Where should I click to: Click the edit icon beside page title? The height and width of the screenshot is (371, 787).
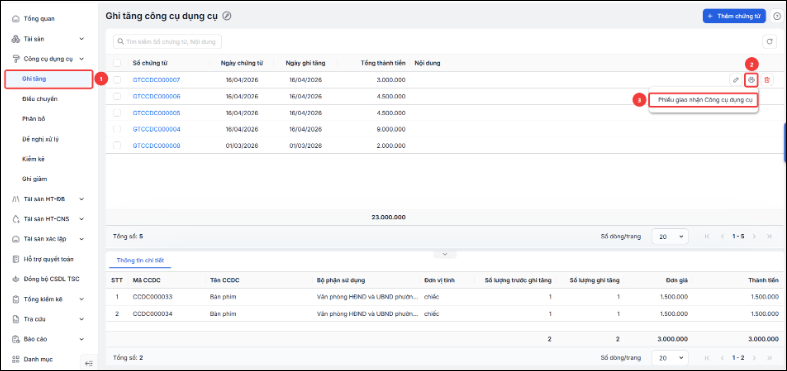pos(227,16)
